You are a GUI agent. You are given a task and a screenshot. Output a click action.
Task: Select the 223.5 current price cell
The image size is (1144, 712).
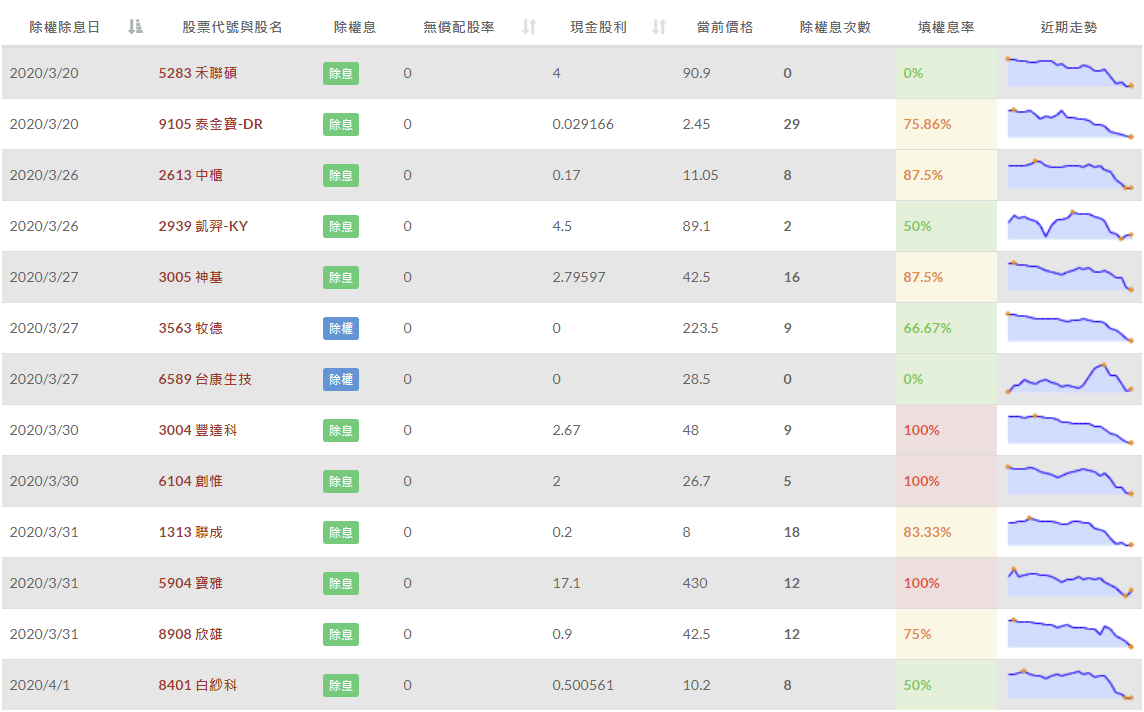(700, 328)
